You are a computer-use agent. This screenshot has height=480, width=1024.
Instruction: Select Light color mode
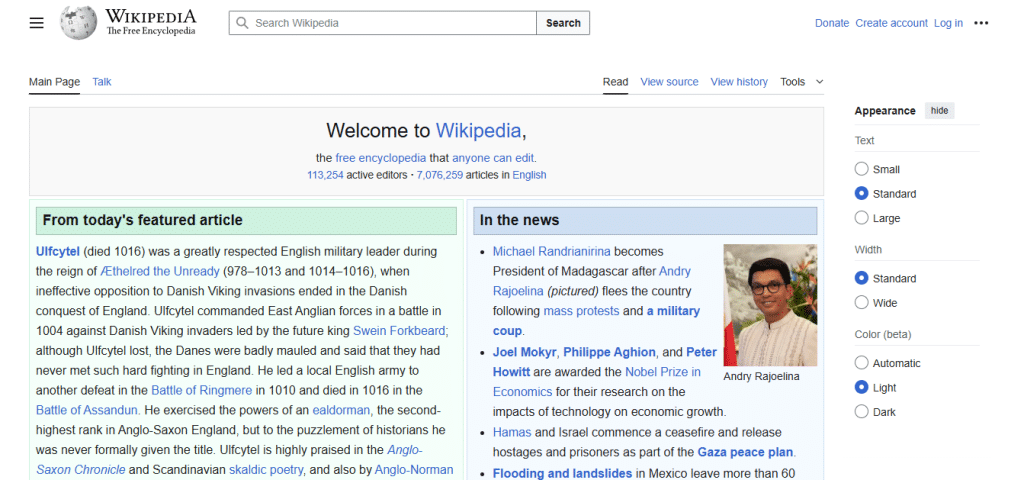tap(861, 387)
